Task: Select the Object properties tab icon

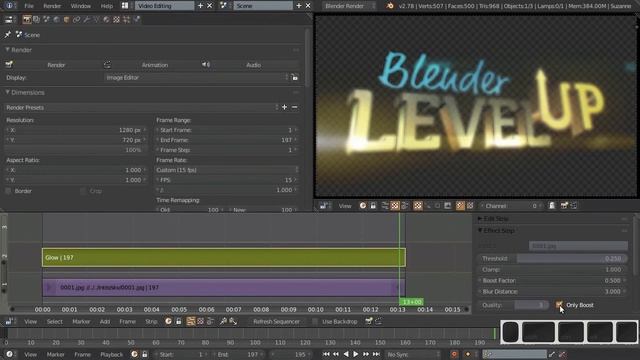Action: click(66, 20)
